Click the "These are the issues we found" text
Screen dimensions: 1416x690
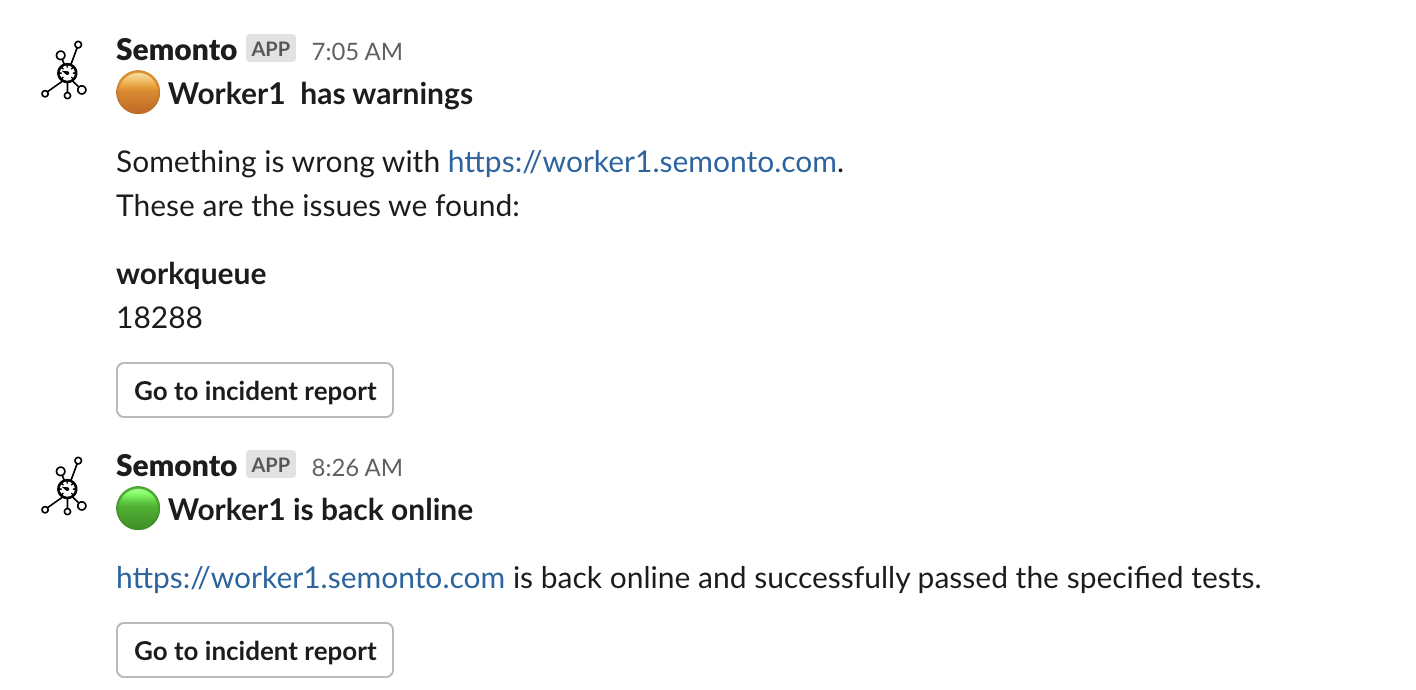point(318,206)
